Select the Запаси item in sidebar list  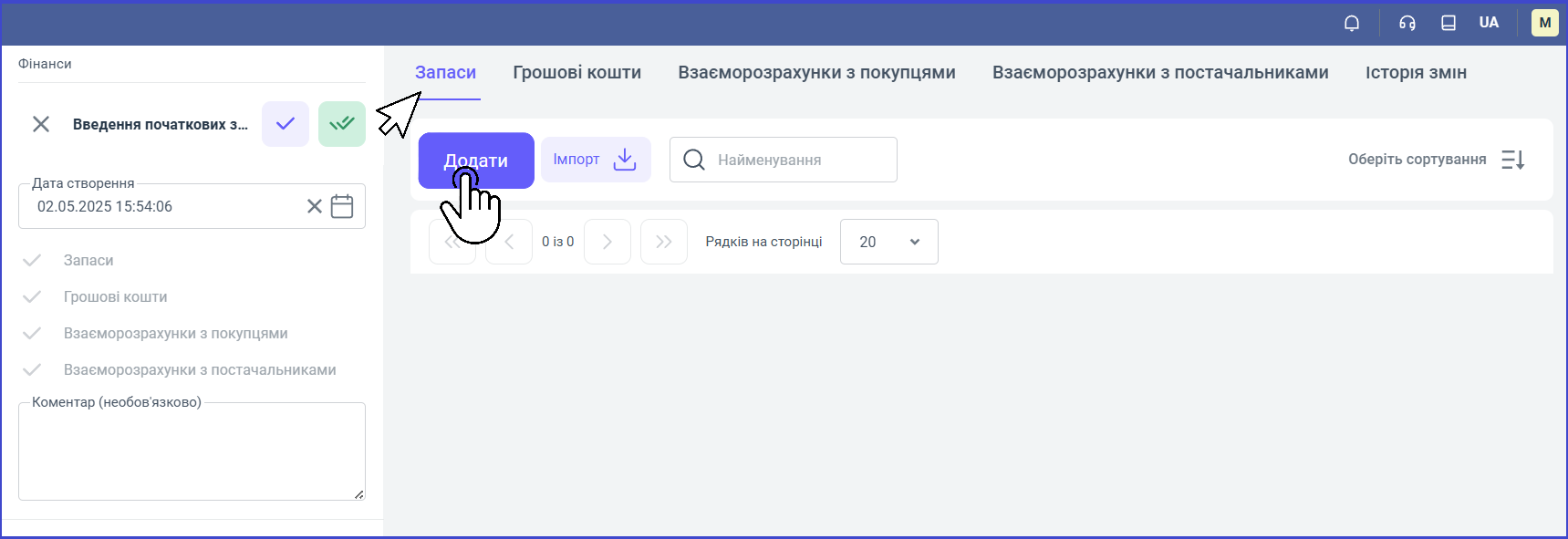(88, 260)
